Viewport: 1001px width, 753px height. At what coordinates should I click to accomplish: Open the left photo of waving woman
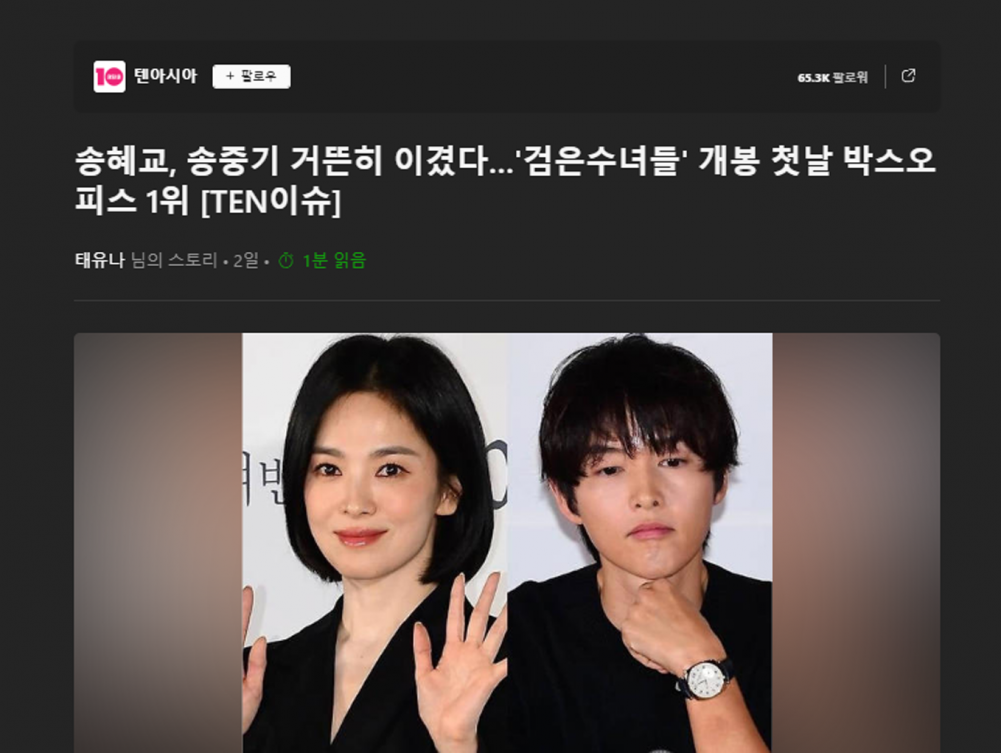click(x=375, y=543)
